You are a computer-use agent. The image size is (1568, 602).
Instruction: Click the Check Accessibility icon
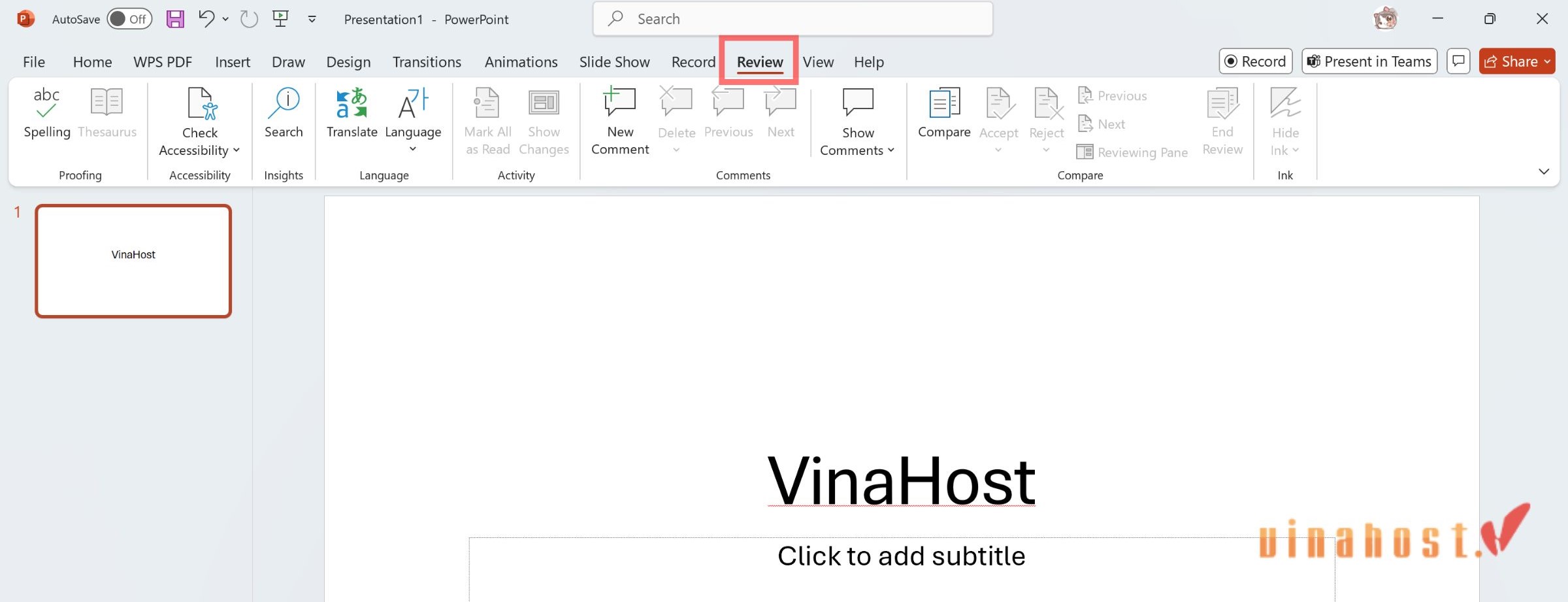pos(200,103)
